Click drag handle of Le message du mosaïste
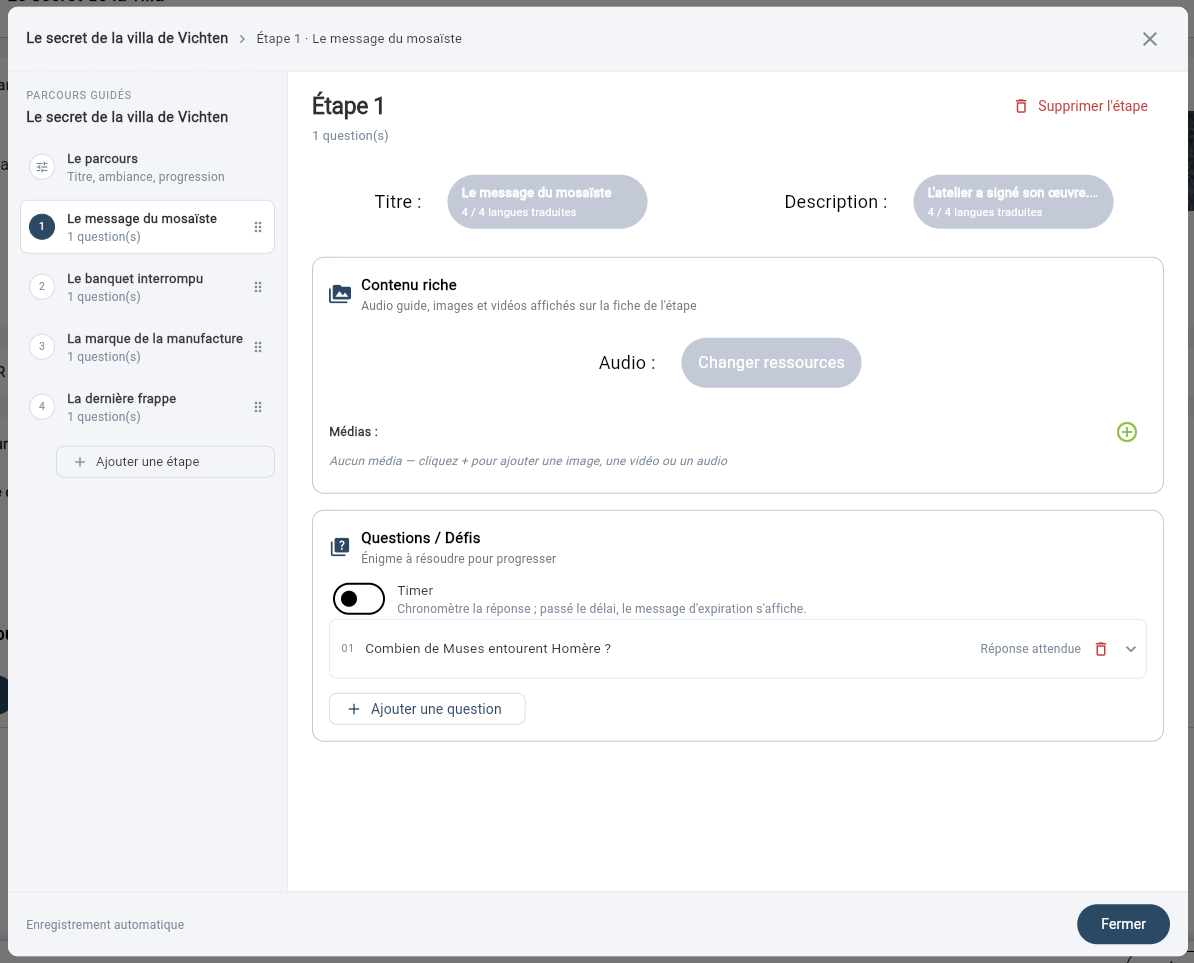The height and width of the screenshot is (963, 1194). coord(257,227)
